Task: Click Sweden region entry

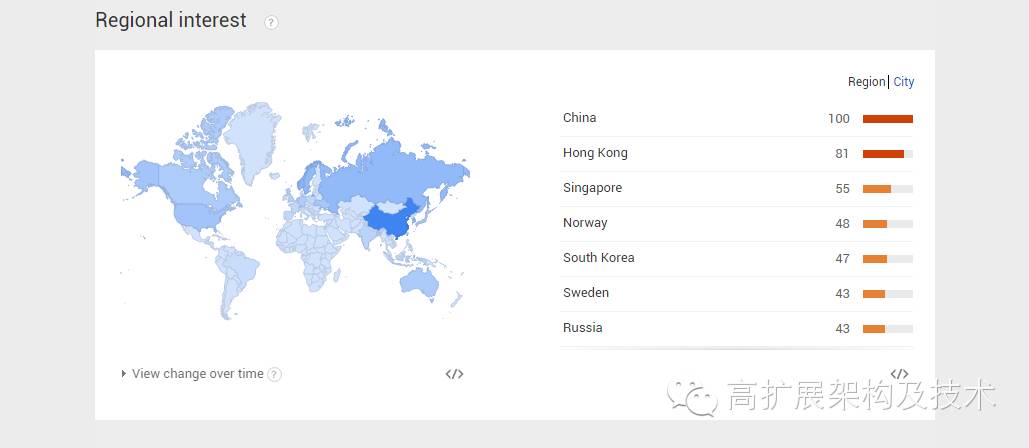Action: coord(586,293)
